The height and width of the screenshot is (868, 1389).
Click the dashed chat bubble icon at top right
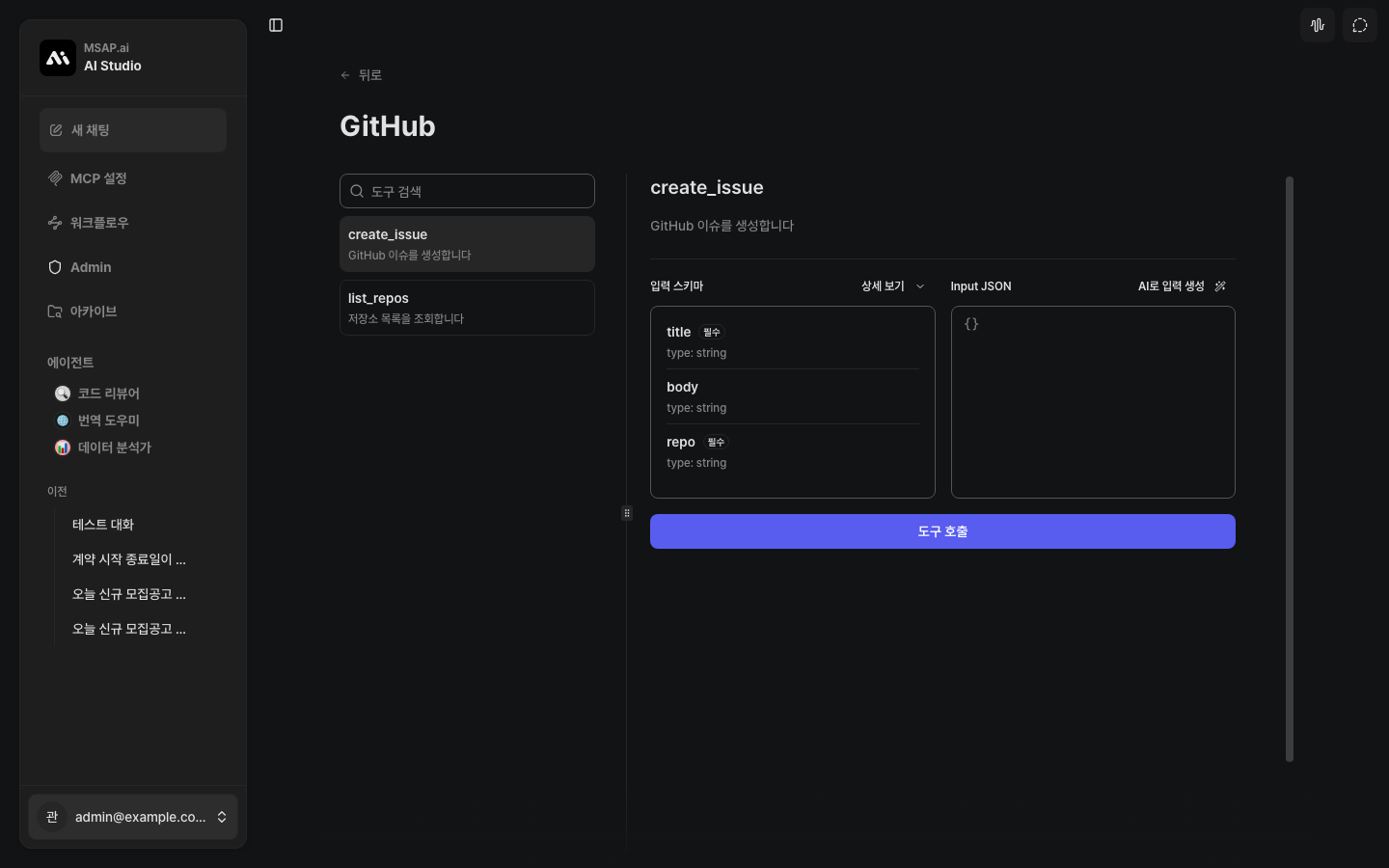point(1360,25)
